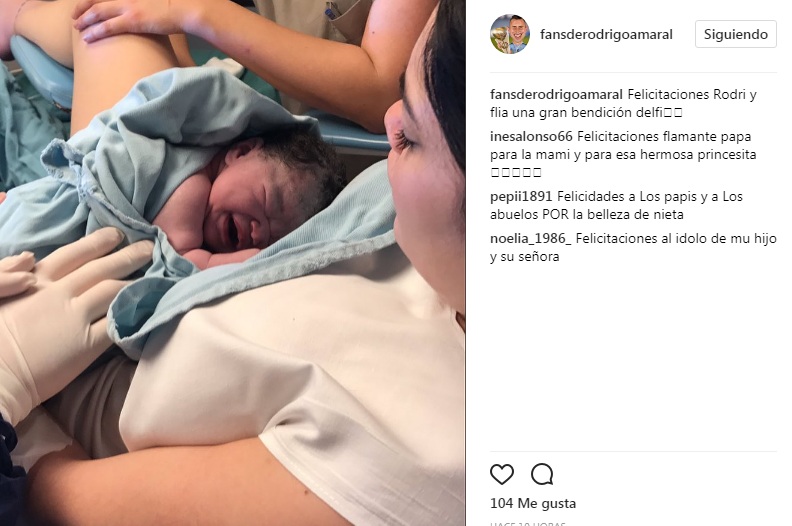This screenshot has height=526, width=792.
Task: Toggle the Siguiendo follow button
Action: (x=735, y=34)
